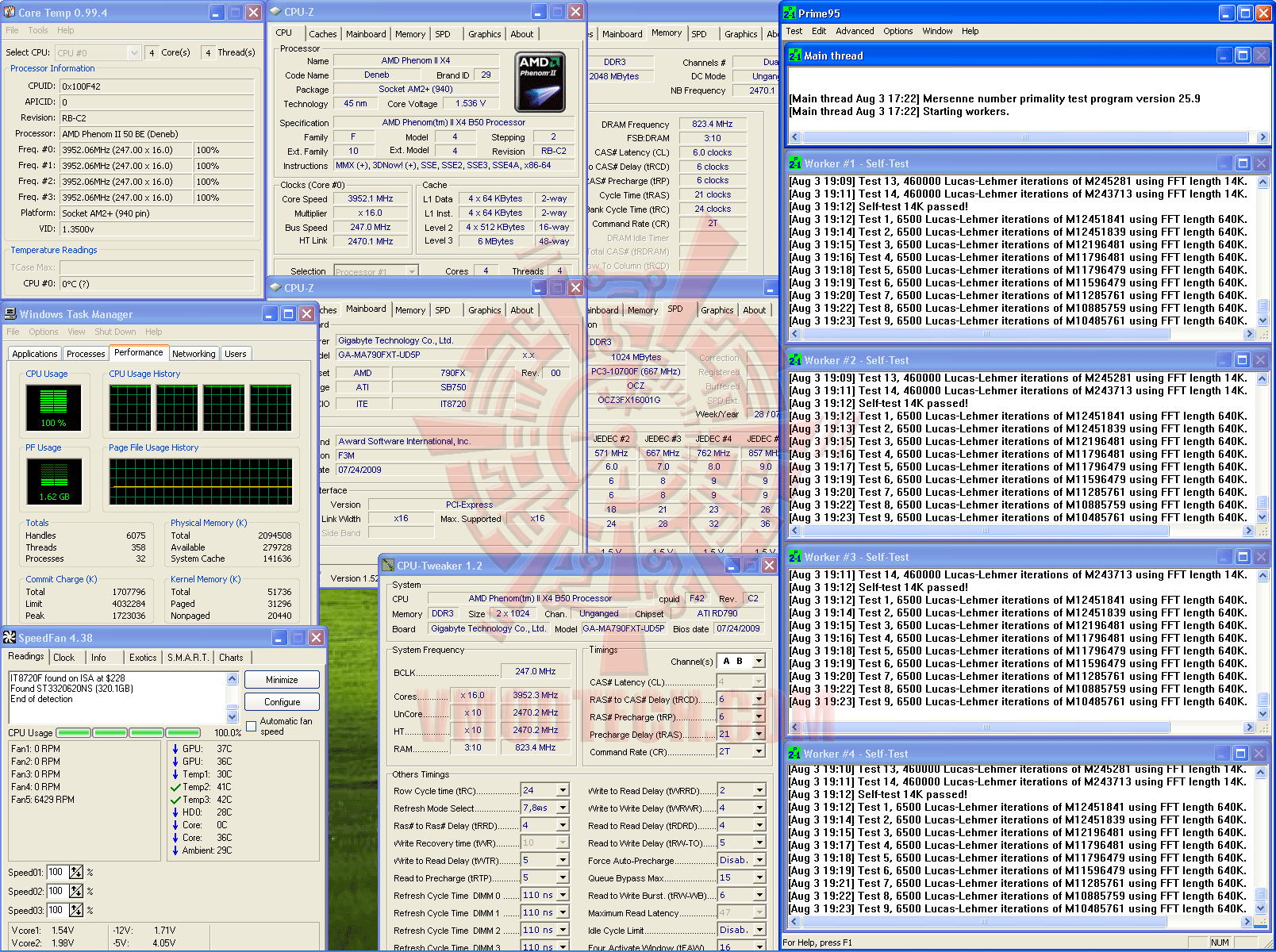Expand the Row Cycle time (tRC) dropdown
The width and height of the screenshot is (1276, 952).
[563, 790]
